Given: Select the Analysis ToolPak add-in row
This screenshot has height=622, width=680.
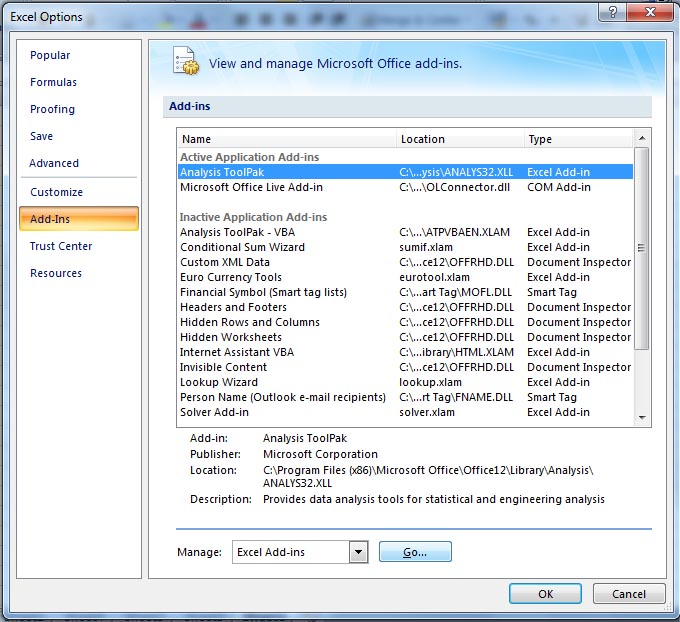Looking at the screenshot, I should pos(405,172).
